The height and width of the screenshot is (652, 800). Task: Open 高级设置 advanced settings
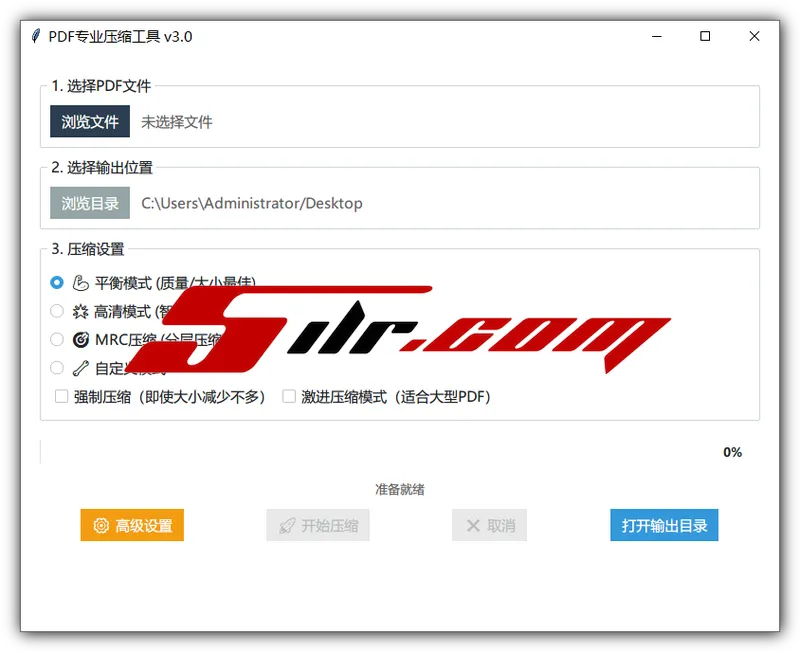point(132,525)
